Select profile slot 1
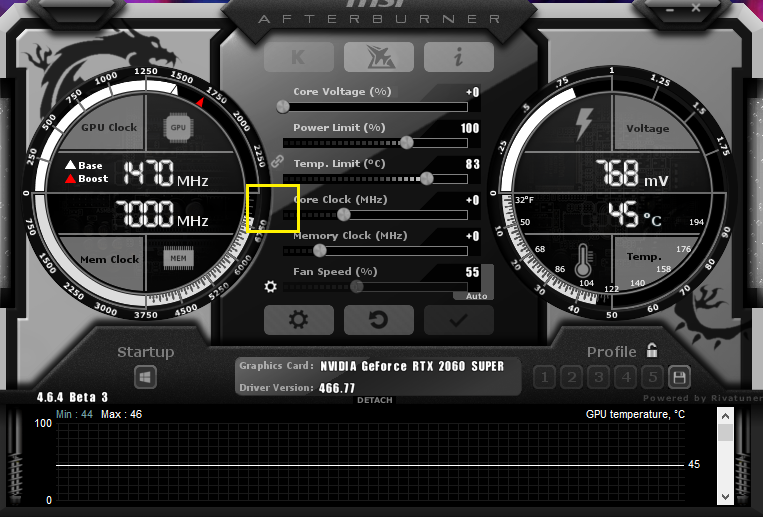Image resolution: width=763 pixels, height=517 pixels. pyautogui.click(x=545, y=377)
